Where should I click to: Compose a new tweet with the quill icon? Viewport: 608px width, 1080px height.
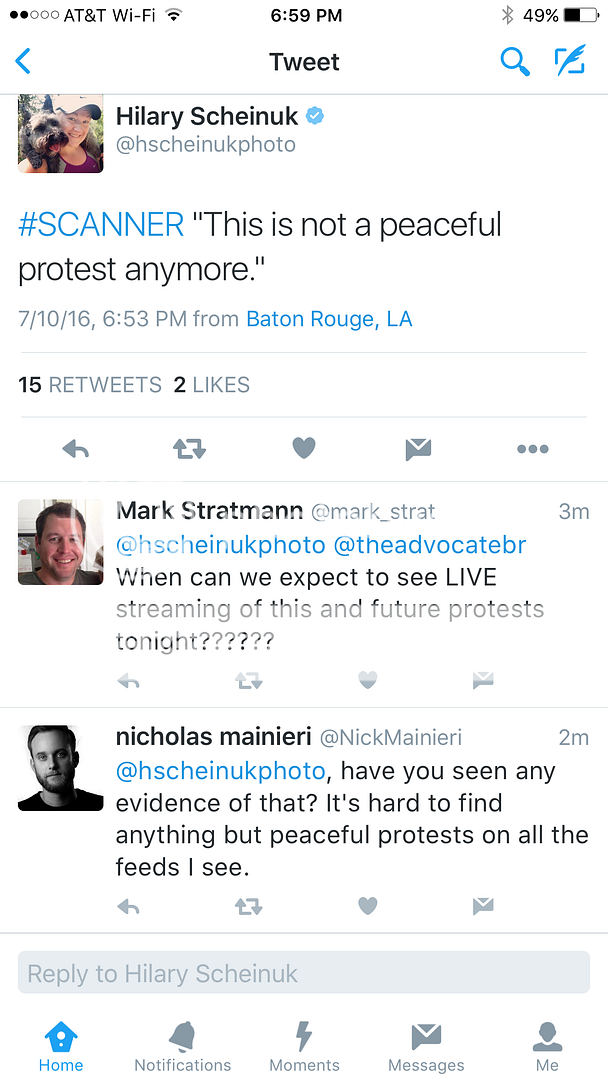570,62
